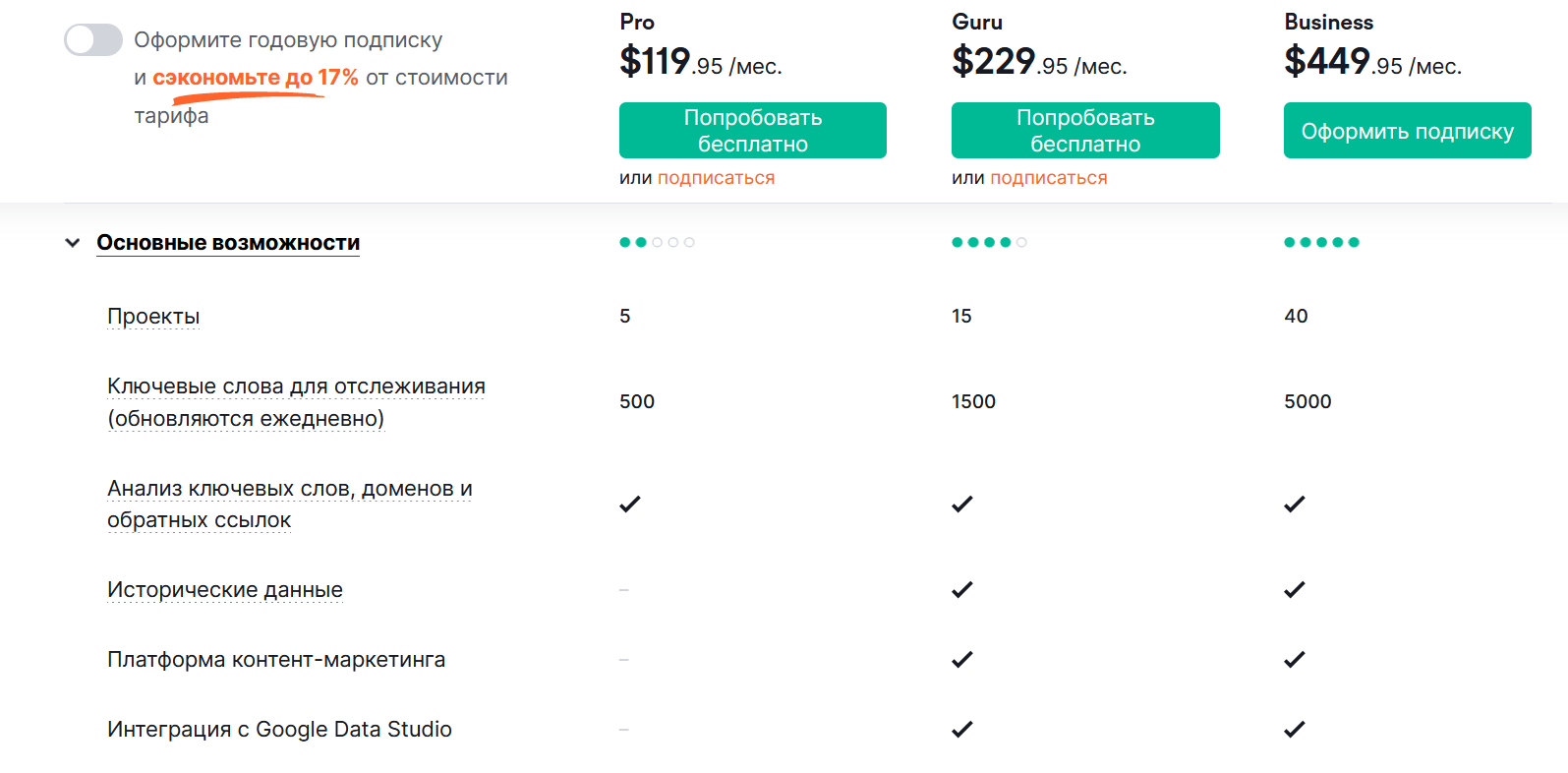This screenshot has height=773, width=1568.
Task: Click the Pro plan rating dots
Action: 657,242
